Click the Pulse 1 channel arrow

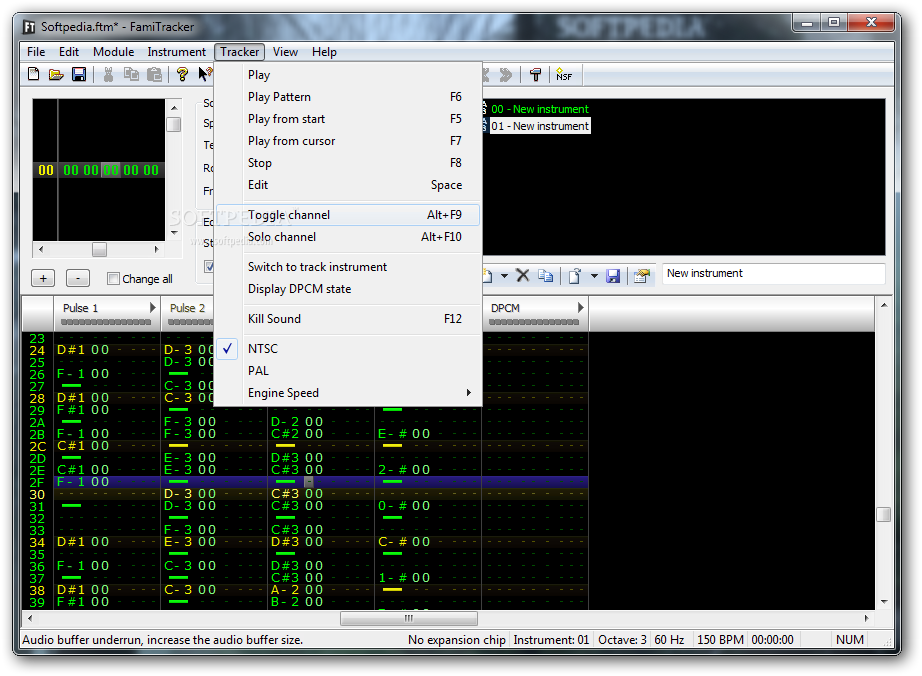click(152, 307)
